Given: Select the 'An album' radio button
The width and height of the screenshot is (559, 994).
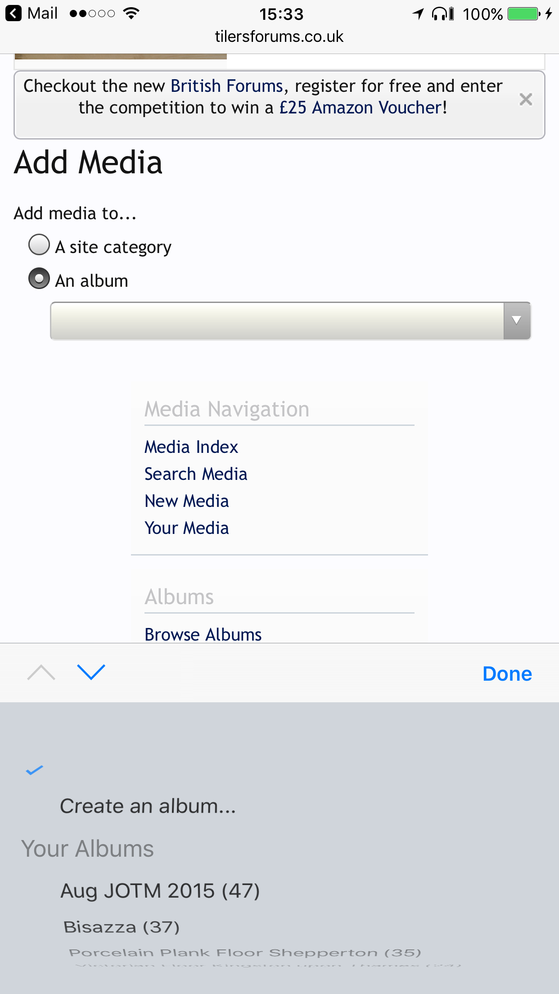Looking at the screenshot, I should [x=39, y=279].
